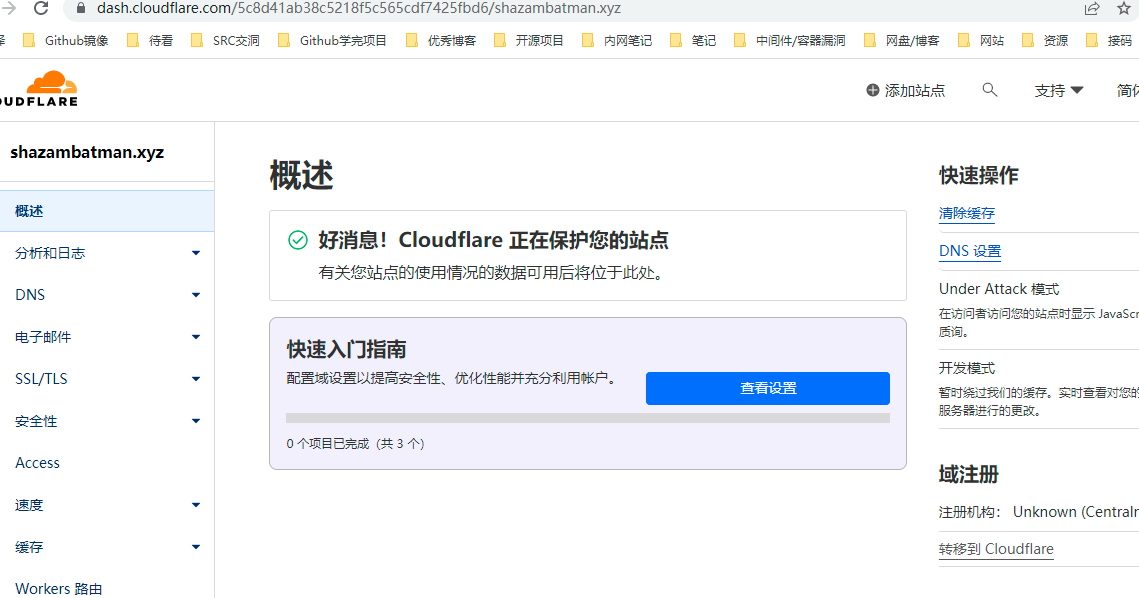Viewport: 1139px width, 598px height.
Task: Click the Cloudflare logo
Action: [38, 89]
